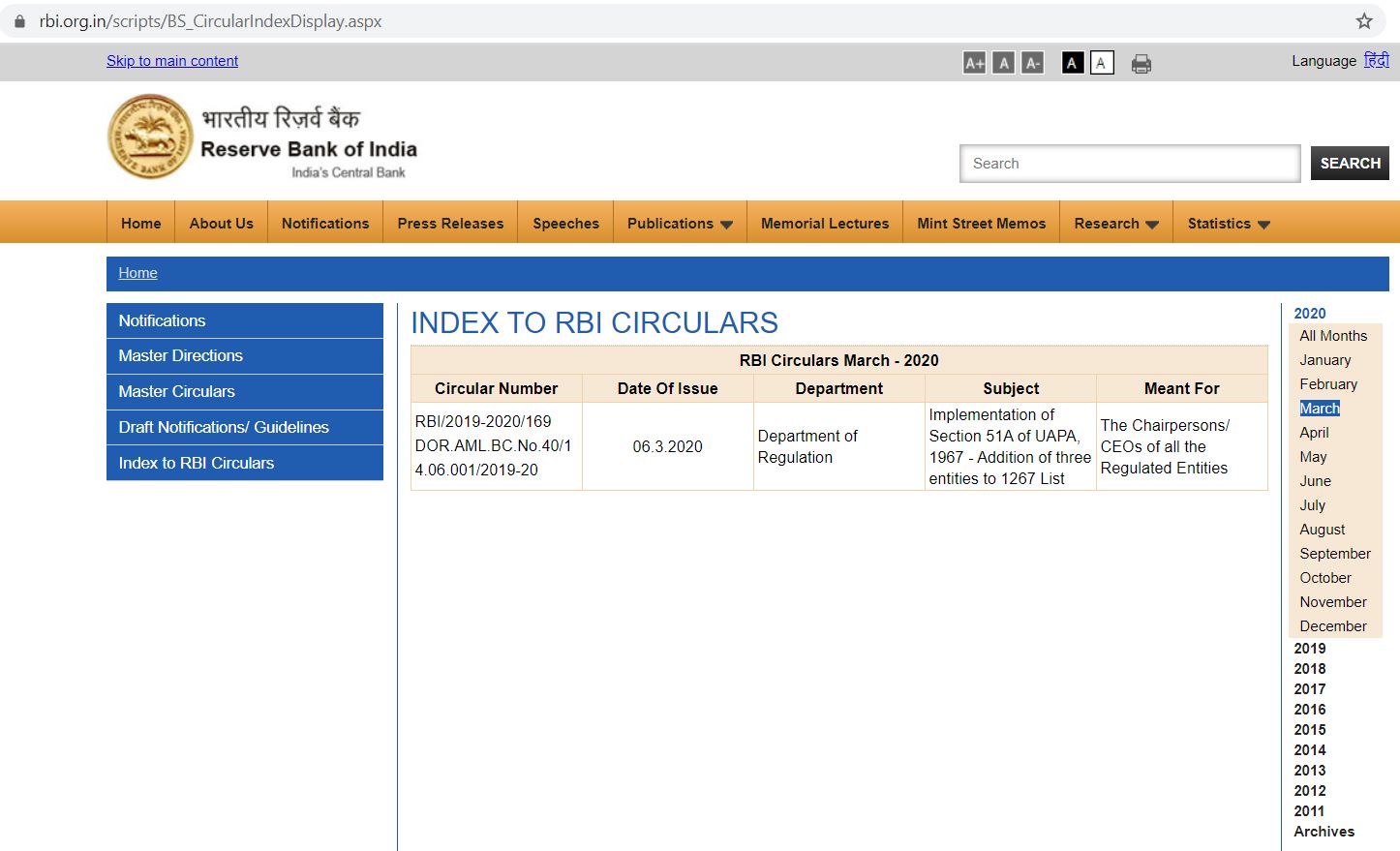
Task: Open Index to RBI Circulars sidebar item
Action: [x=245, y=463]
